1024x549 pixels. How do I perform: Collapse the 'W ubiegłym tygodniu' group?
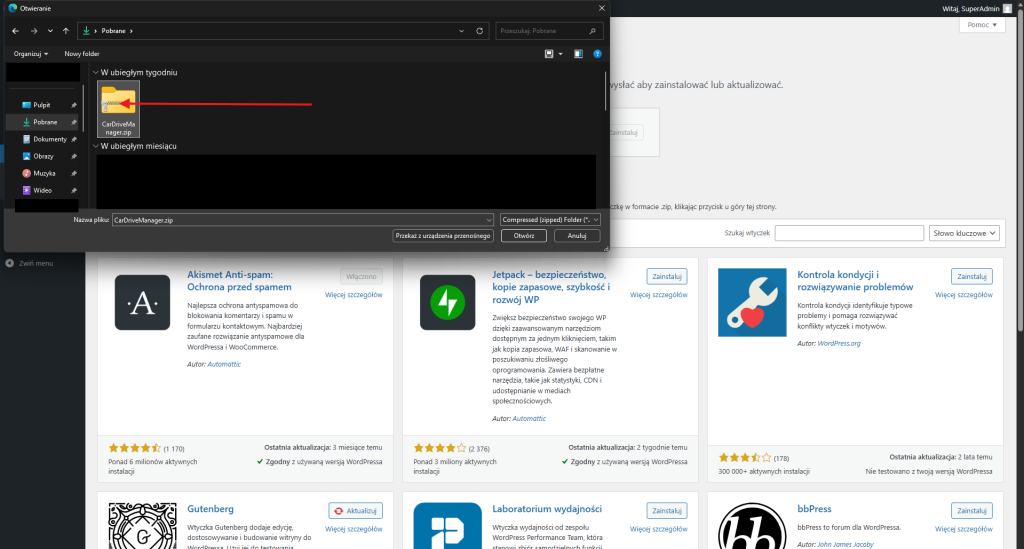pos(96,73)
